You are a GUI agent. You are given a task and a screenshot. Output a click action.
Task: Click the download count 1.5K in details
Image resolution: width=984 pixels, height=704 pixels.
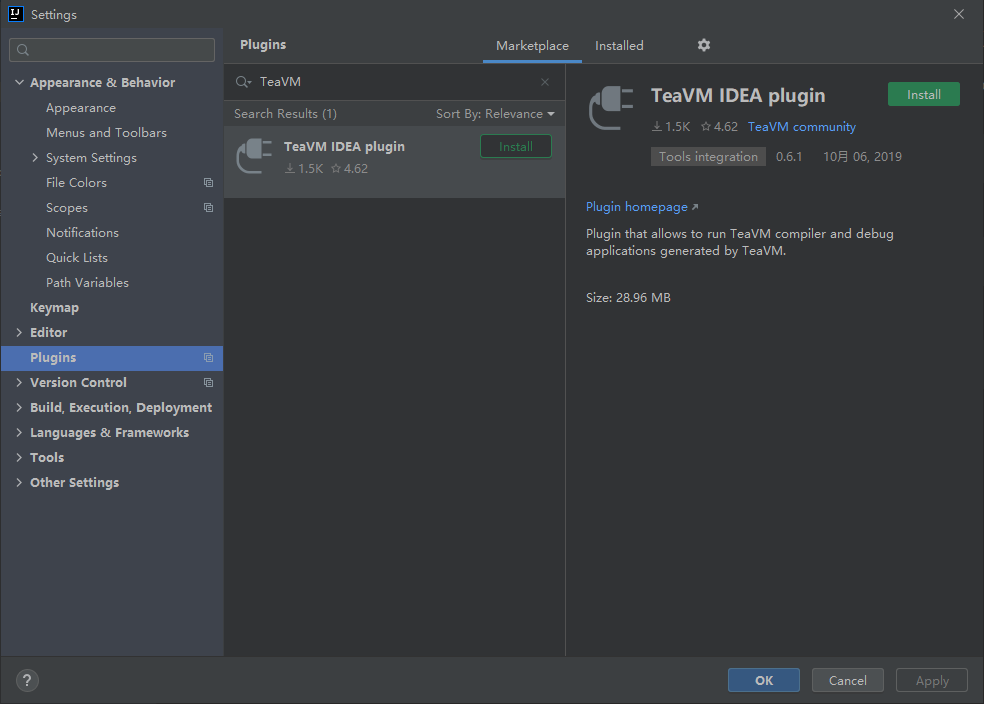coord(671,127)
